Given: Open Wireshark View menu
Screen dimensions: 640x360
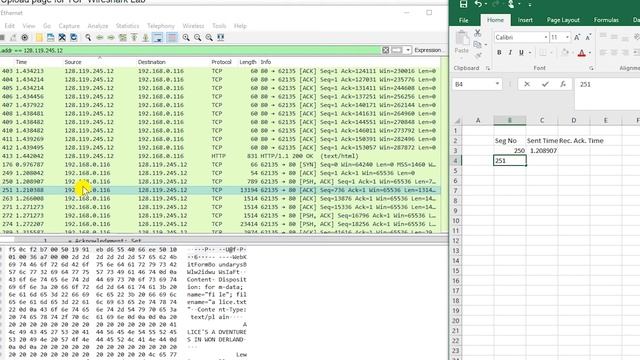Looking at the screenshot, I should (x=29, y=26).
